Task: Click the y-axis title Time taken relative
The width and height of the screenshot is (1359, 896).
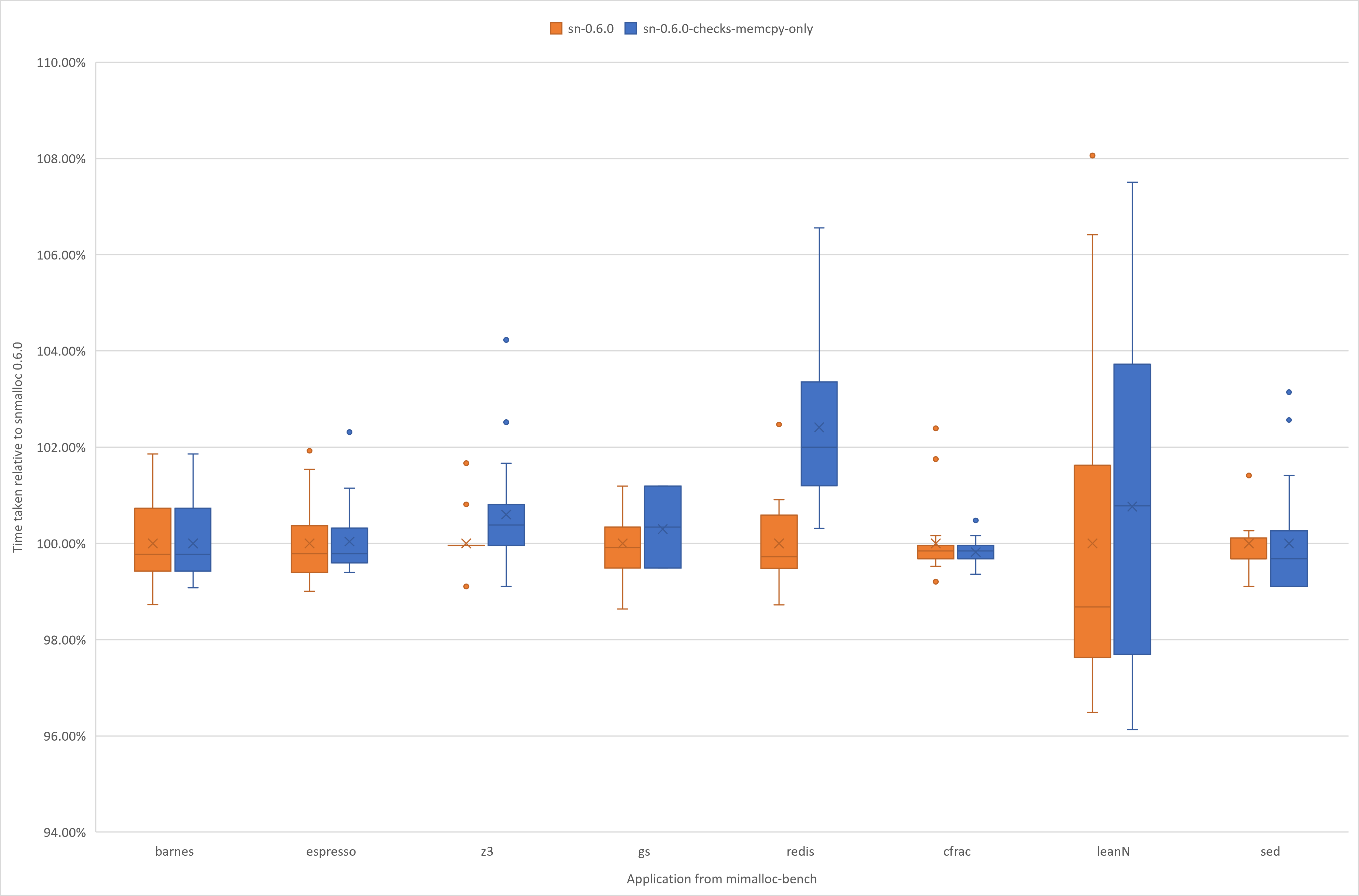Action: [x=18, y=447]
